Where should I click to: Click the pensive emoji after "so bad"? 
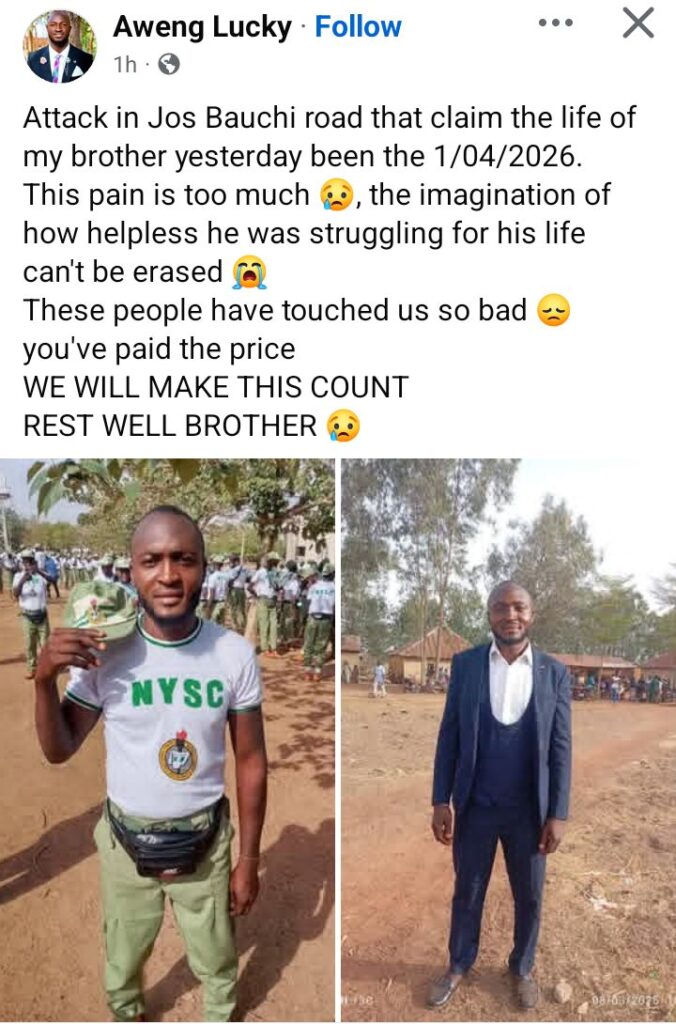pyautogui.click(x=553, y=311)
